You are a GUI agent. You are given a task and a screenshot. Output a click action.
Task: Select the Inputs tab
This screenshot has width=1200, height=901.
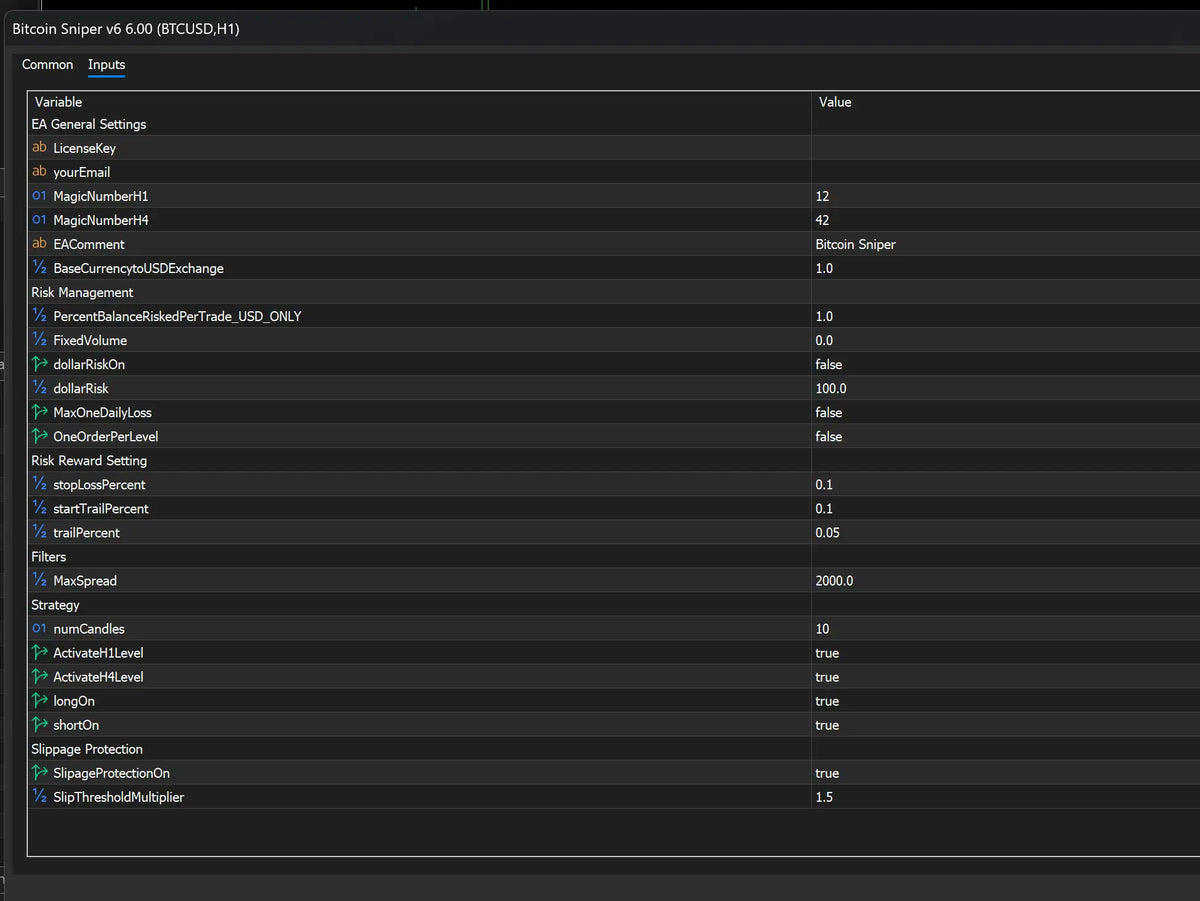(106, 65)
